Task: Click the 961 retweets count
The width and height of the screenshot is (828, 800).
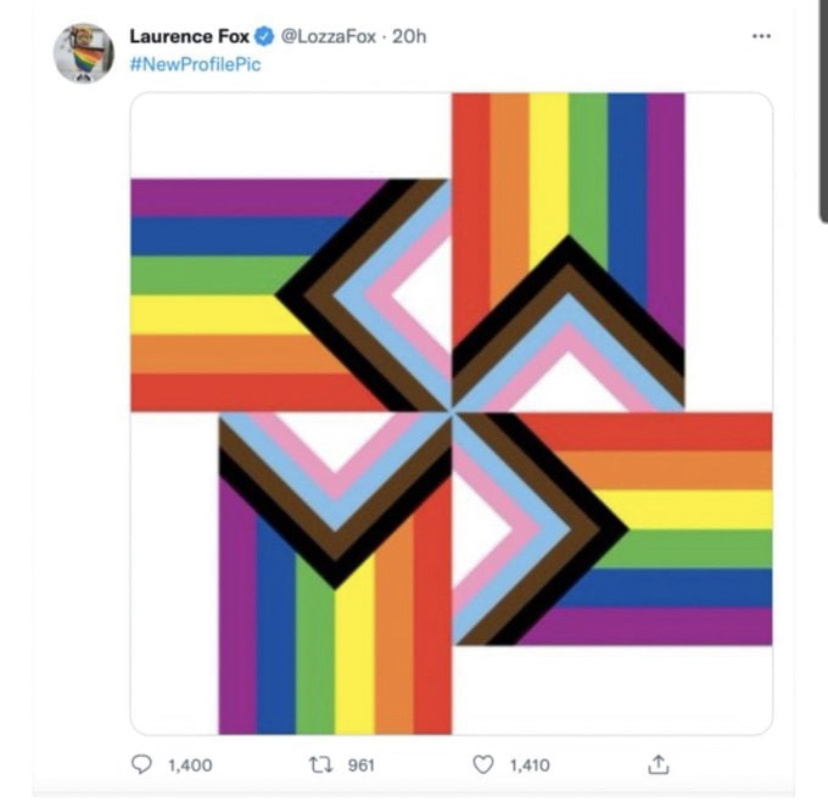Action: tap(361, 766)
